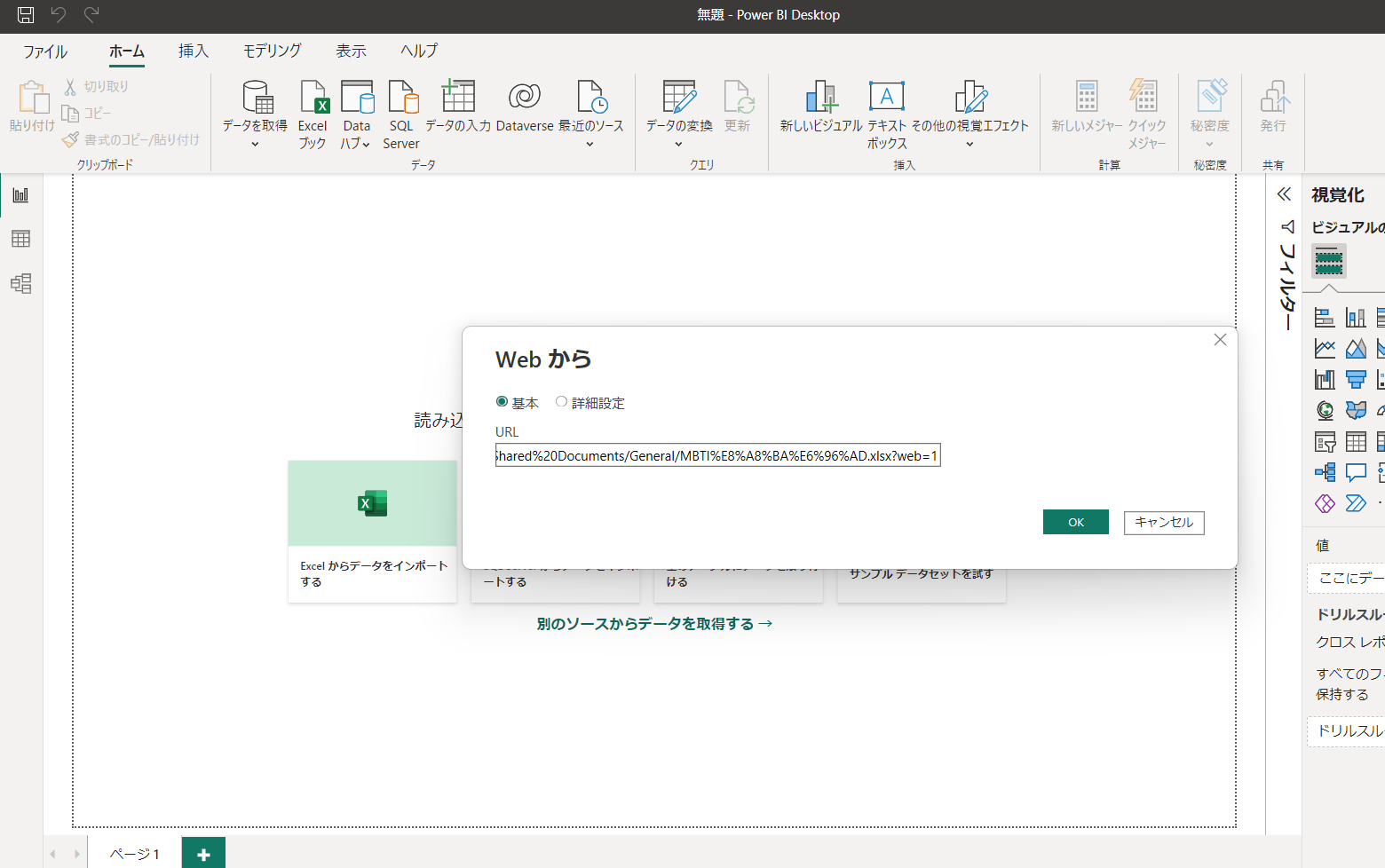The image size is (1385, 868).
Task: Insert a 新しいビジュアル chart
Action: (x=821, y=106)
